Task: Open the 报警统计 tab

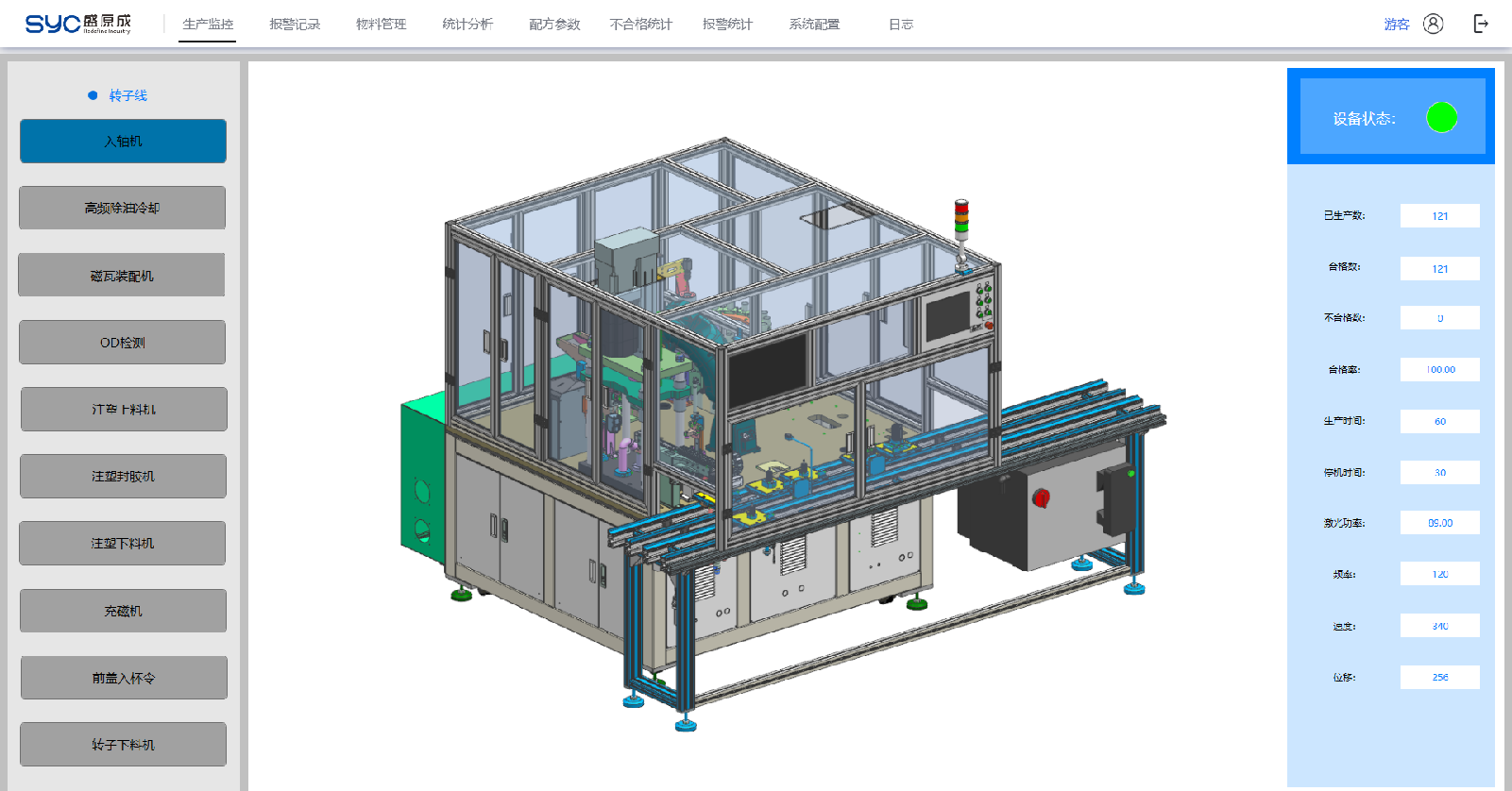Action: [727, 25]
